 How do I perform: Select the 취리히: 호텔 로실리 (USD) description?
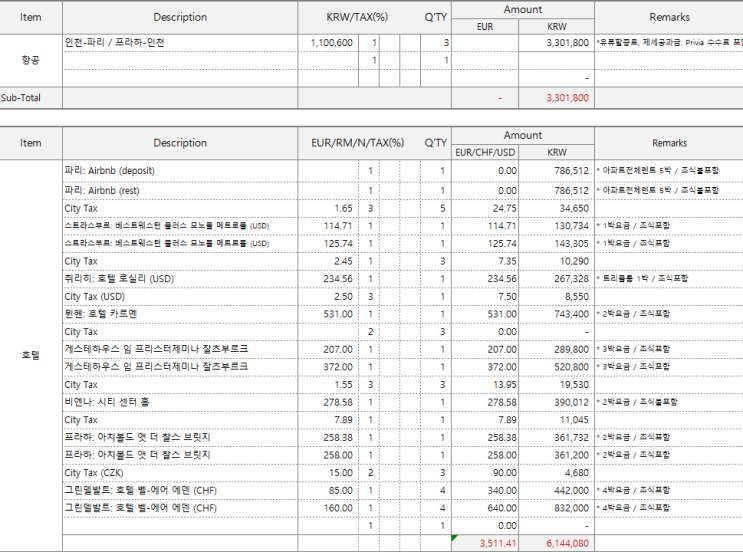pyautogui.click(x=180, y=279)
